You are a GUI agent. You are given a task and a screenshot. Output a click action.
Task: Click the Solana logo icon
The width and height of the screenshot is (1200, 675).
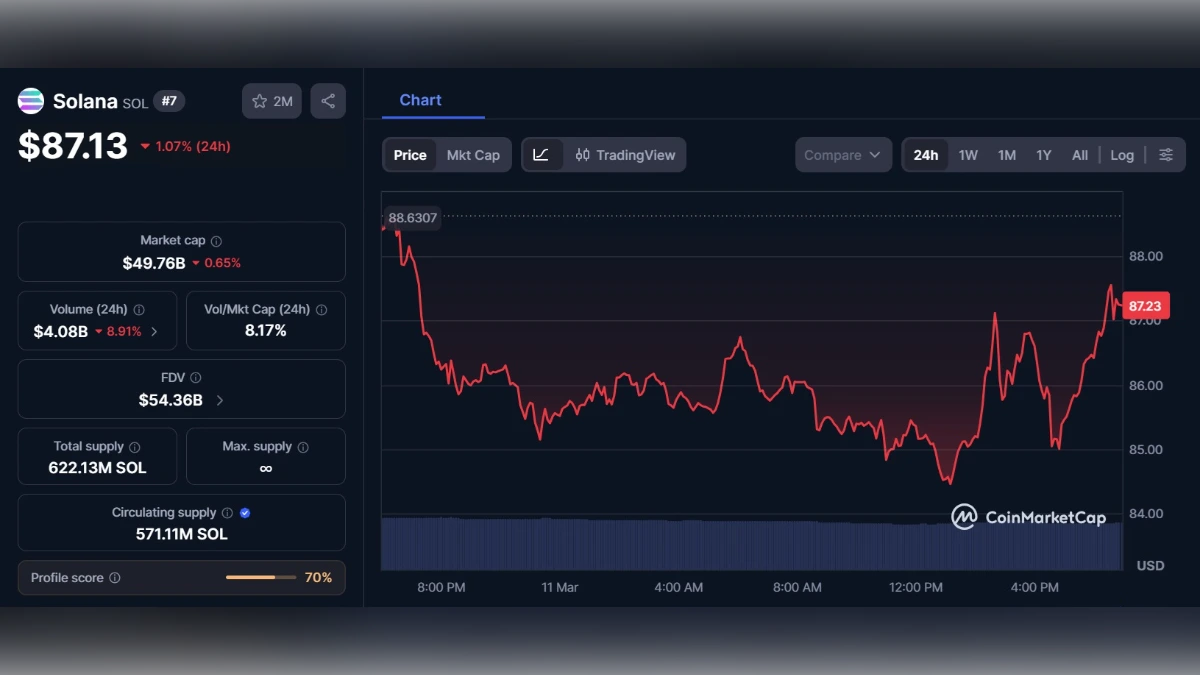tap(30, 101)
